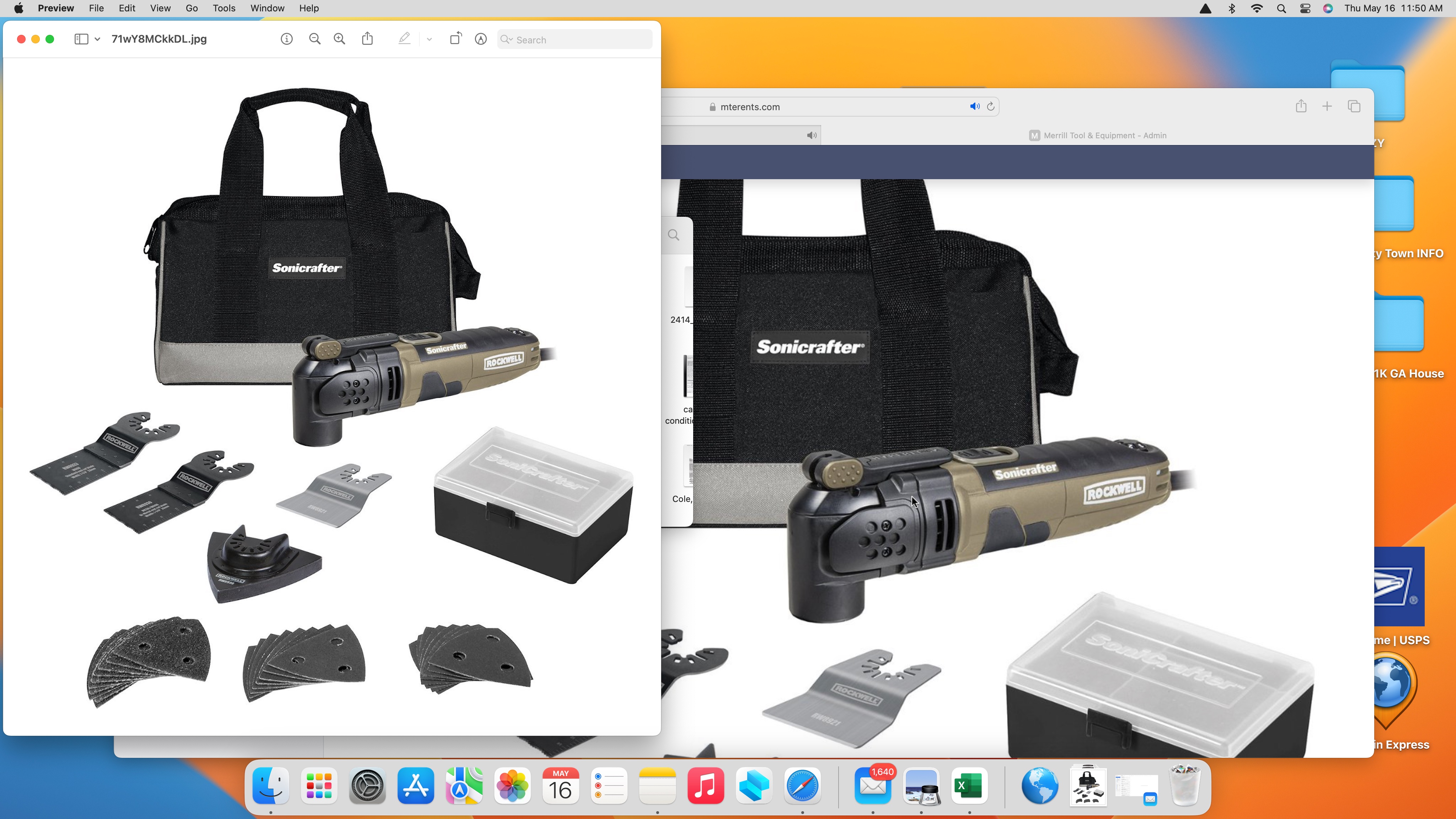1456x819 pixels.
Task: Open Spotlight search in menu bar
Action: (x=1281, y=9)
